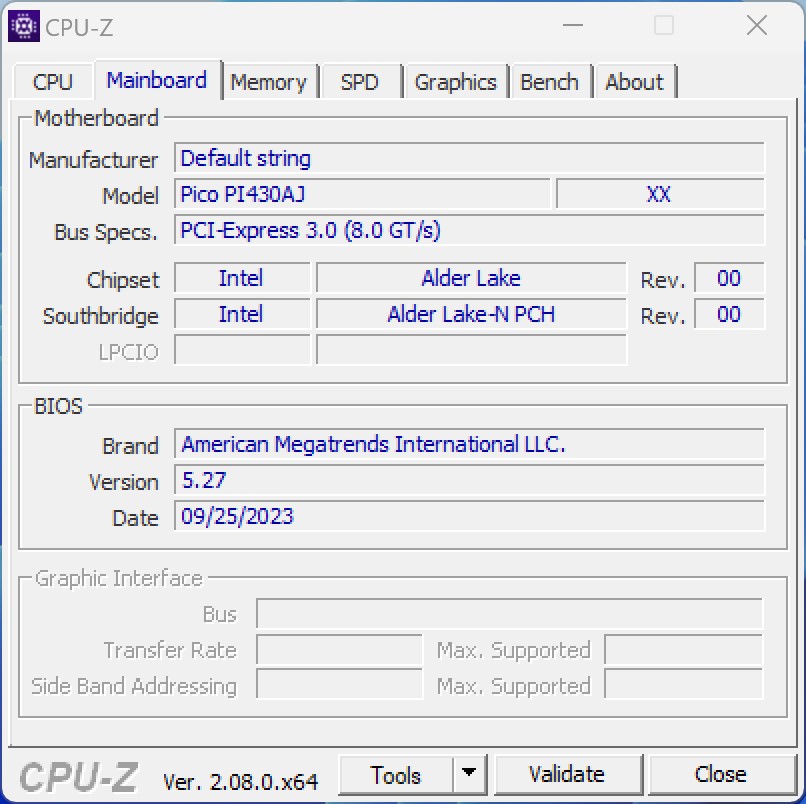Select the Mainboard tab
This screenshot has height=804, width=806.
click(x=157, y=80)
